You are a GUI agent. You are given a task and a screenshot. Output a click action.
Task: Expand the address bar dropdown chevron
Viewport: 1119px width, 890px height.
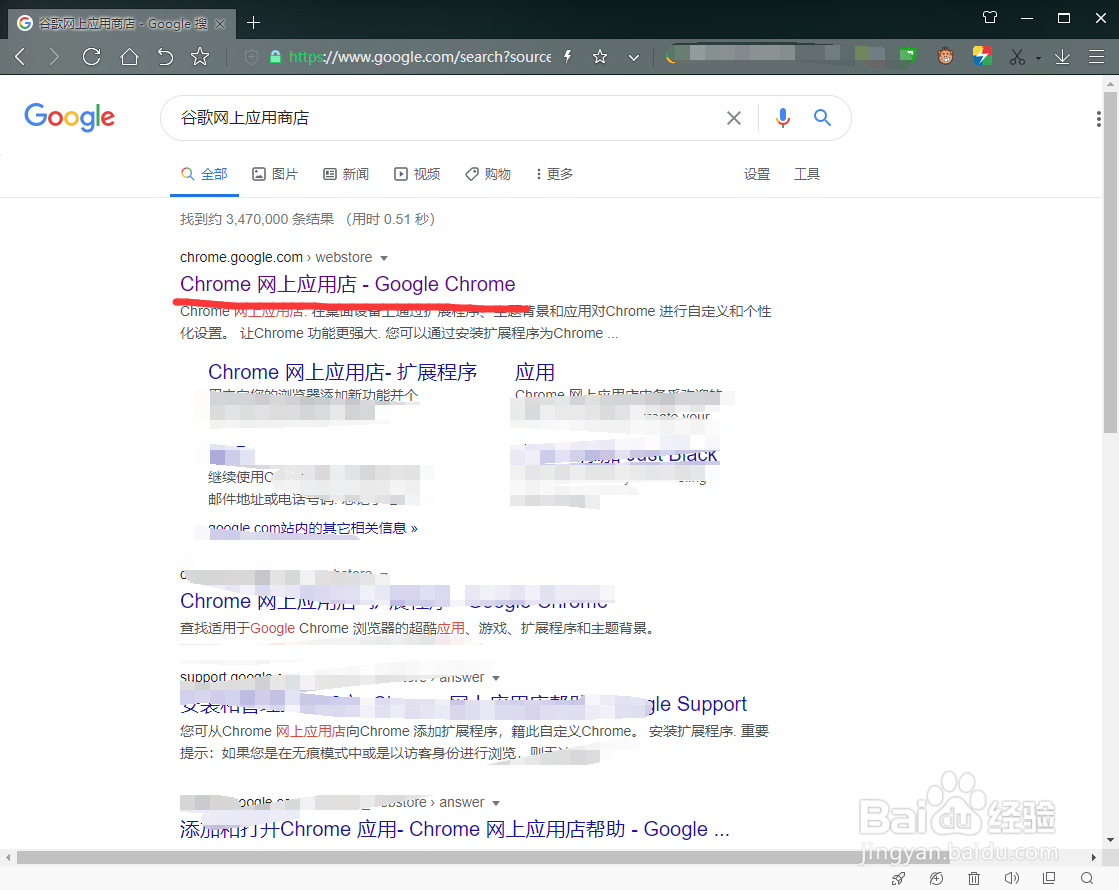coord(634,57)
